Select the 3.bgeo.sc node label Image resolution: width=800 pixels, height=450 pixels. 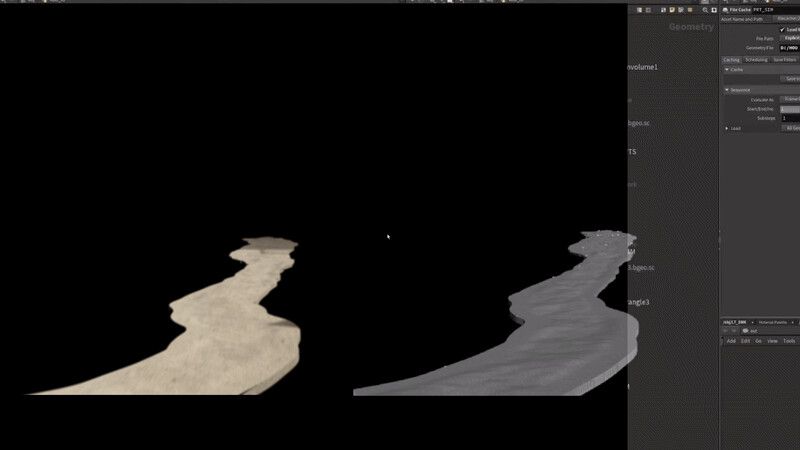point(641,267)
